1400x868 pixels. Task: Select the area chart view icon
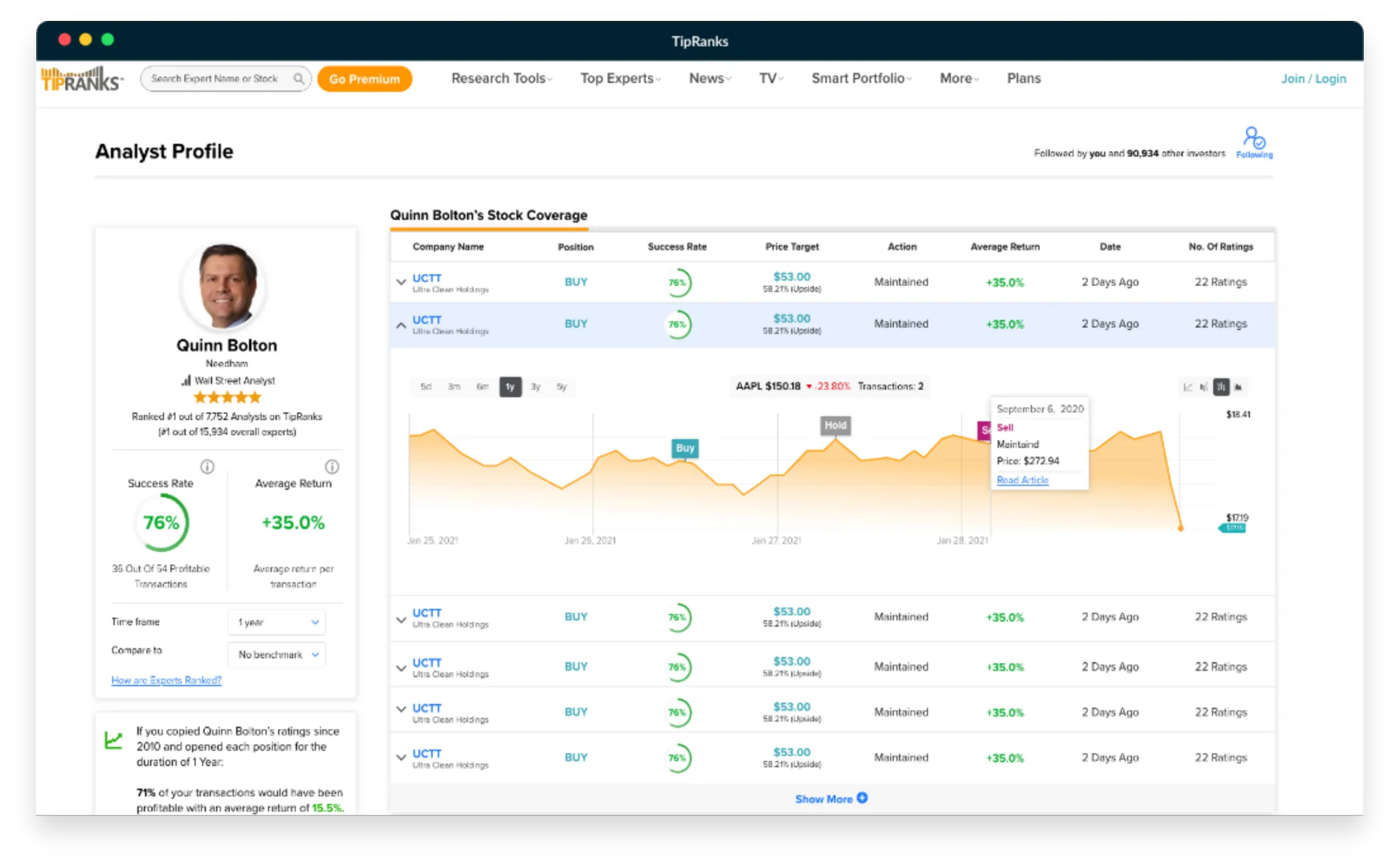(1238, 386)
